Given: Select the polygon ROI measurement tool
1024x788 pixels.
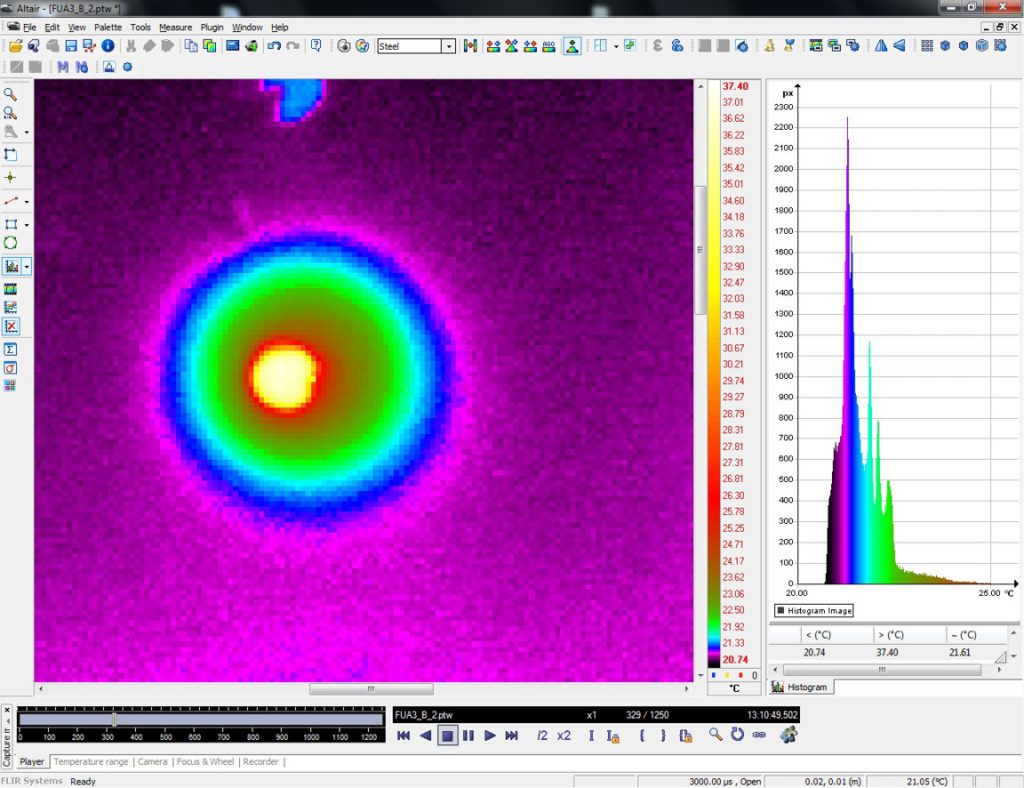Looking at the screenshot, I should pyautogui.click(x=10, y=244).
